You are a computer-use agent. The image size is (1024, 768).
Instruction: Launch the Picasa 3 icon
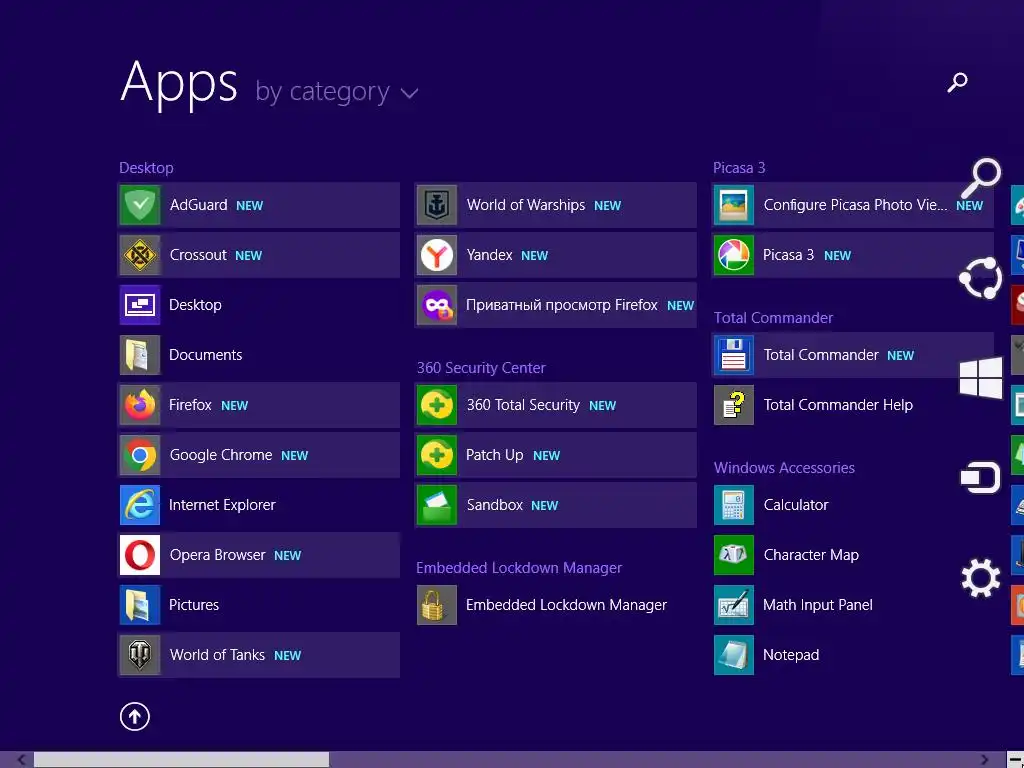pos(734,255)
